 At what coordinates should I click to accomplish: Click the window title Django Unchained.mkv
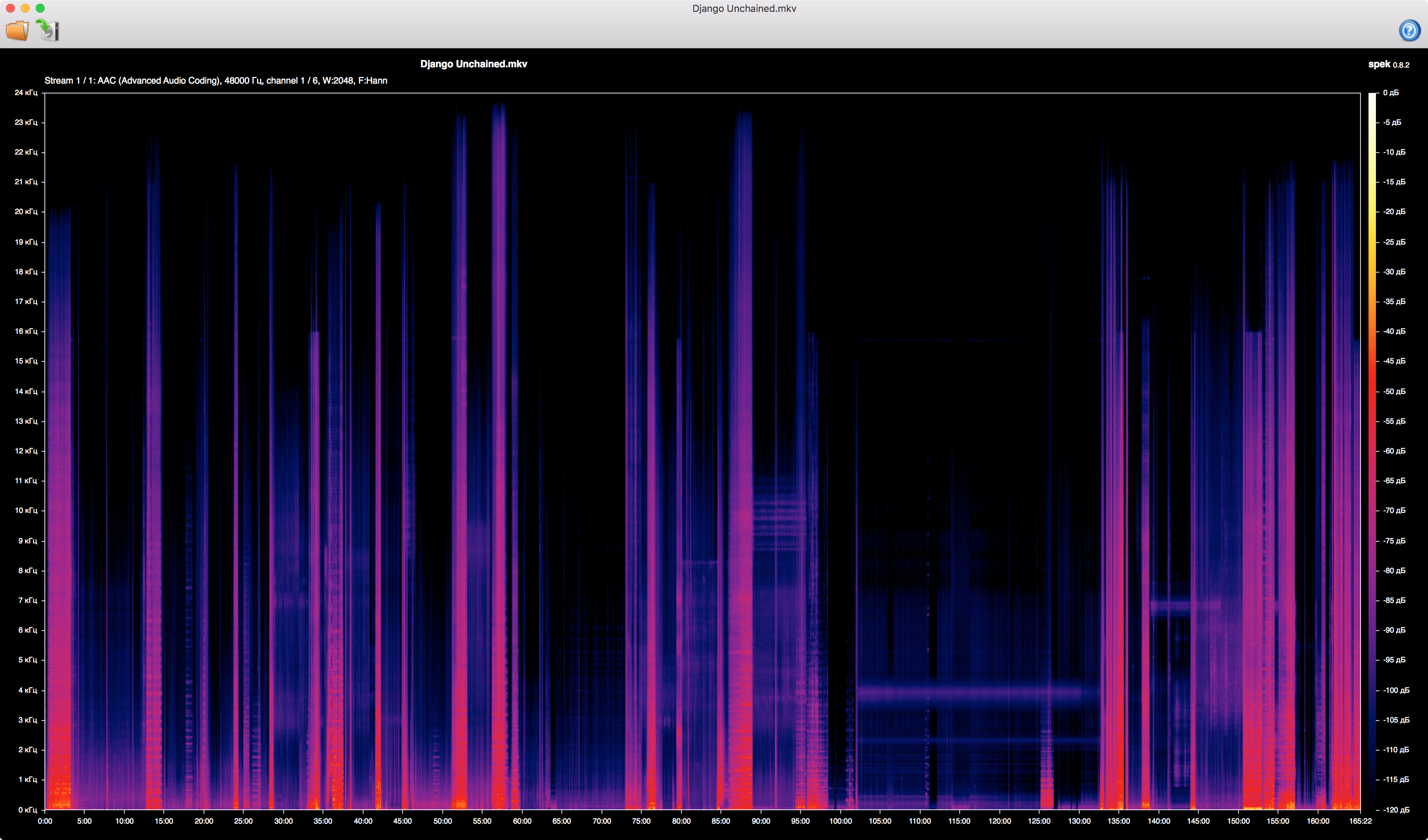744,9
